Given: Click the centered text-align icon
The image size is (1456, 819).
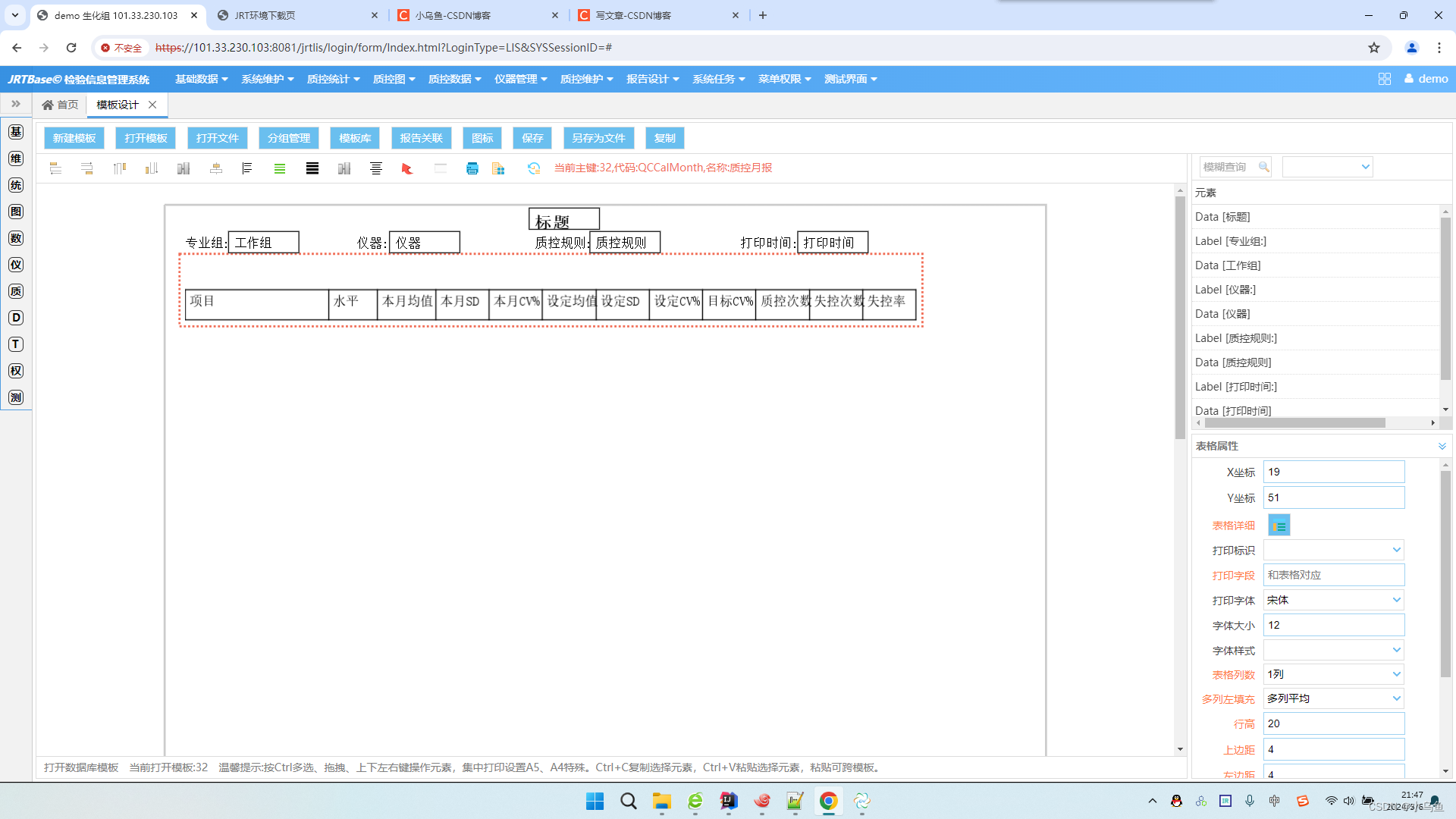Looking at the screenshot, I should (x=376, y=168).
